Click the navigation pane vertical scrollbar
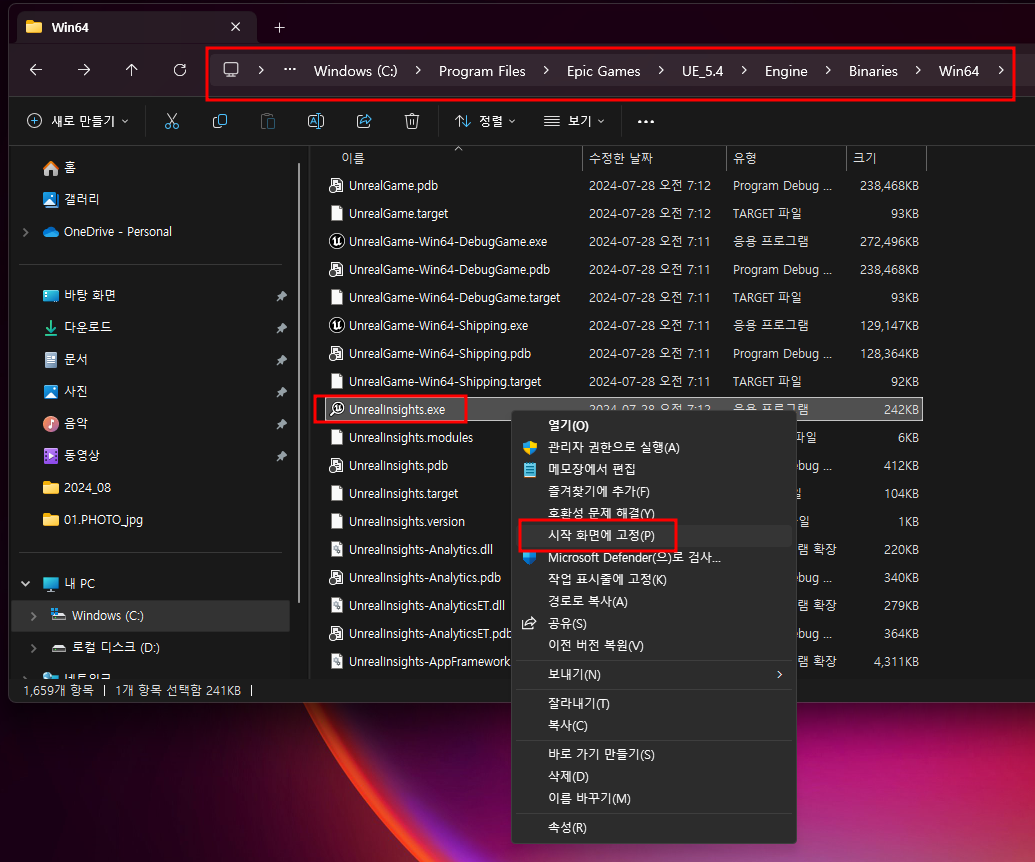The height and width of the screenshot is (862, 1035). coord(299,383)
